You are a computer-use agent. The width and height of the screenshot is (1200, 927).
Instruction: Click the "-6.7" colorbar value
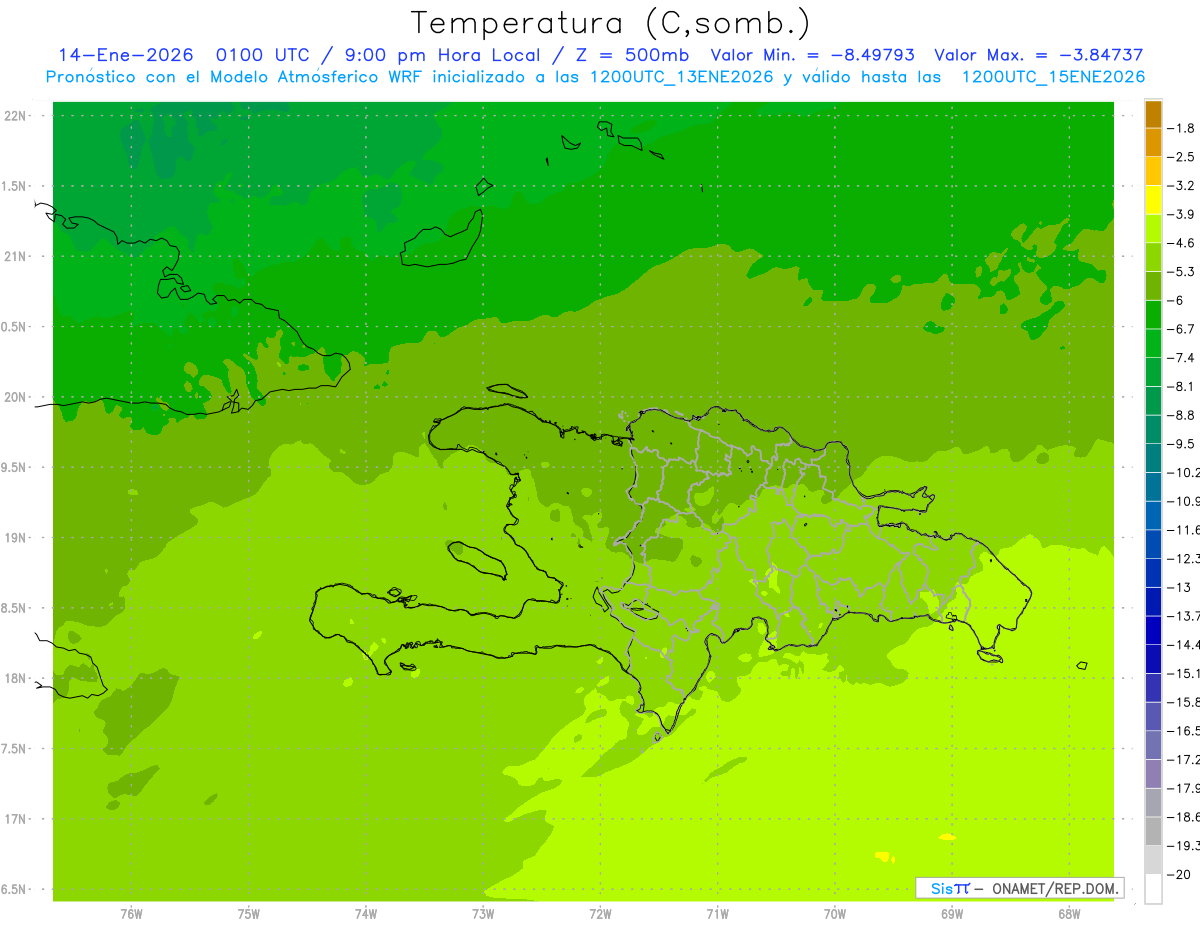[x=1182, y=329]
